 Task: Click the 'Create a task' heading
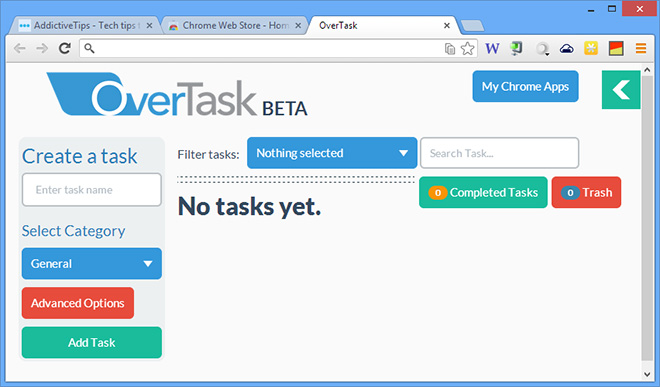80,156
